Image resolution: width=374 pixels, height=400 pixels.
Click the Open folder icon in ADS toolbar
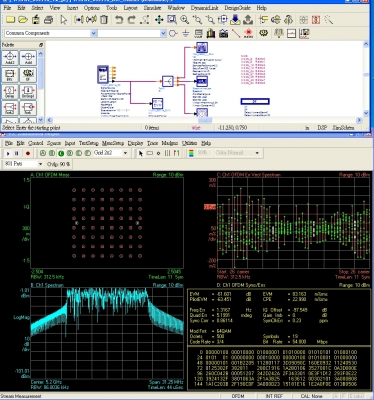click(x=23, y=20)
